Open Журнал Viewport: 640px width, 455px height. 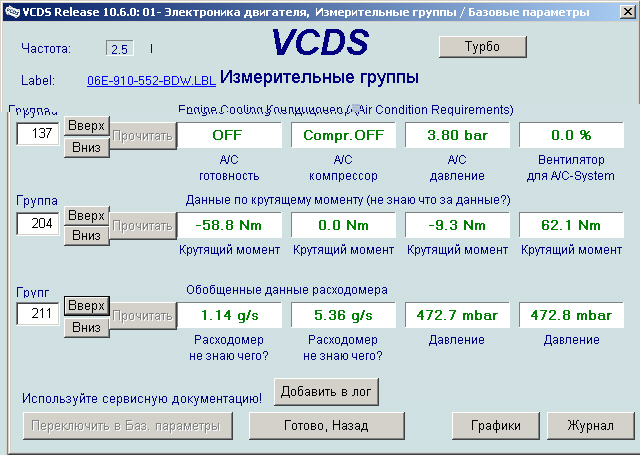point(591,426)
